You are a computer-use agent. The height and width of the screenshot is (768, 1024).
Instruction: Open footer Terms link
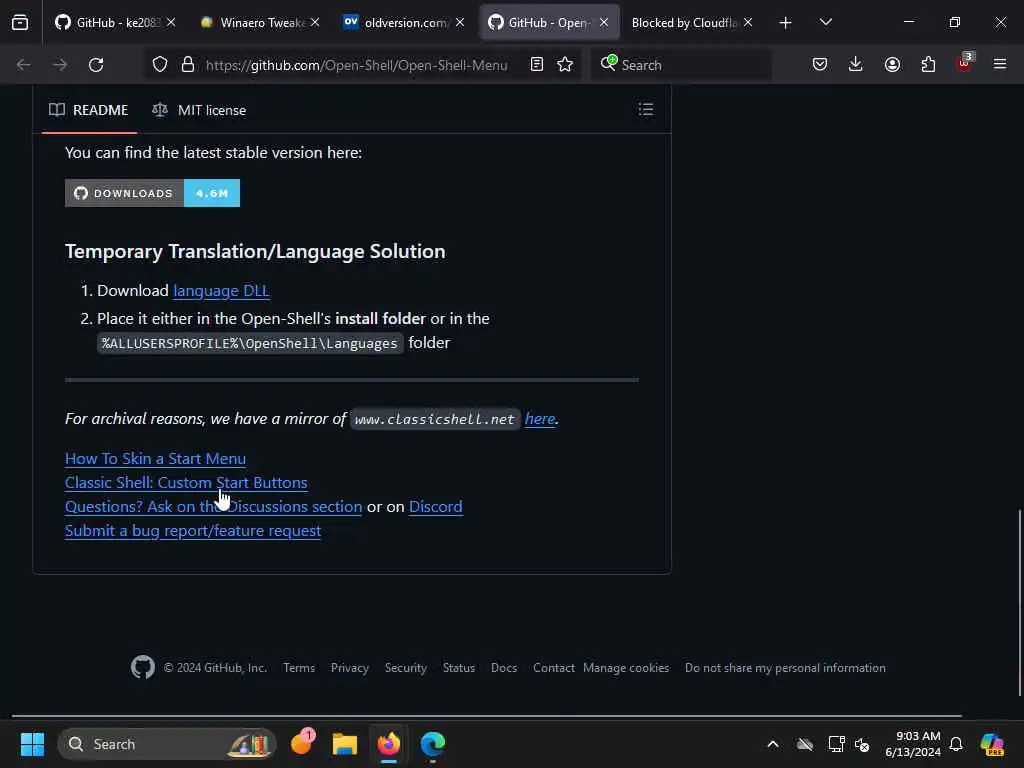click(x=299, y=667)
